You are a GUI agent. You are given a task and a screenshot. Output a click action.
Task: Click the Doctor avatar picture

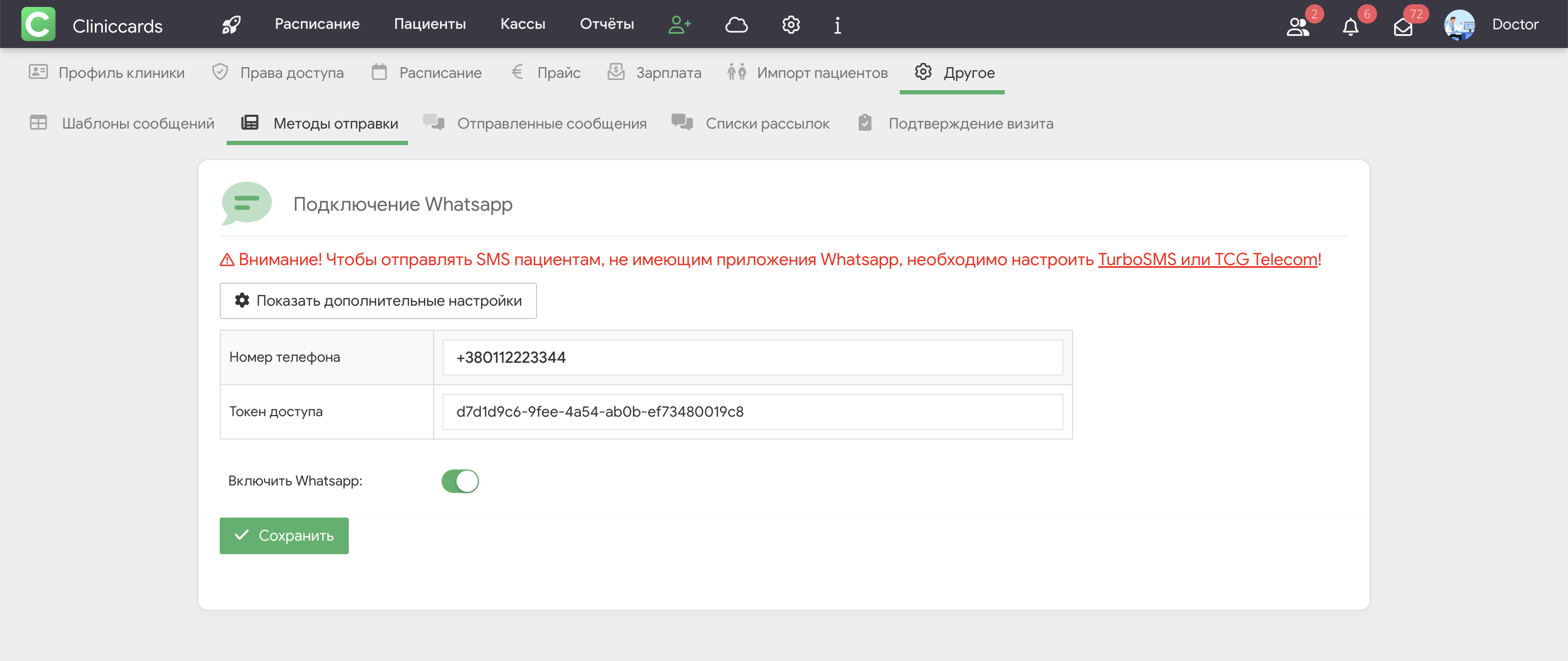click(x=1460, y=25)
